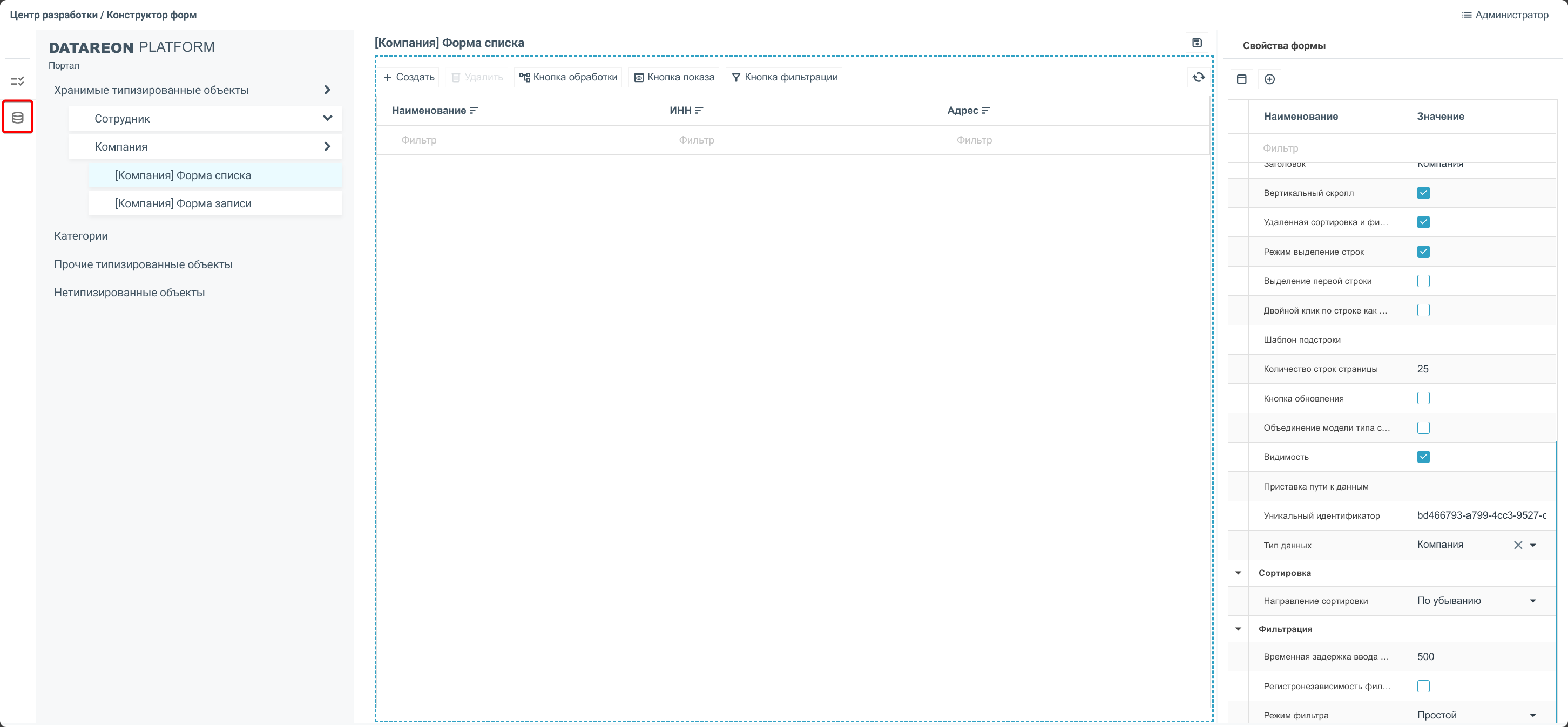Open Направление сортировки dropdown
The height and width of the screenshot is (727, 1568).
(x=1532, y=601)
